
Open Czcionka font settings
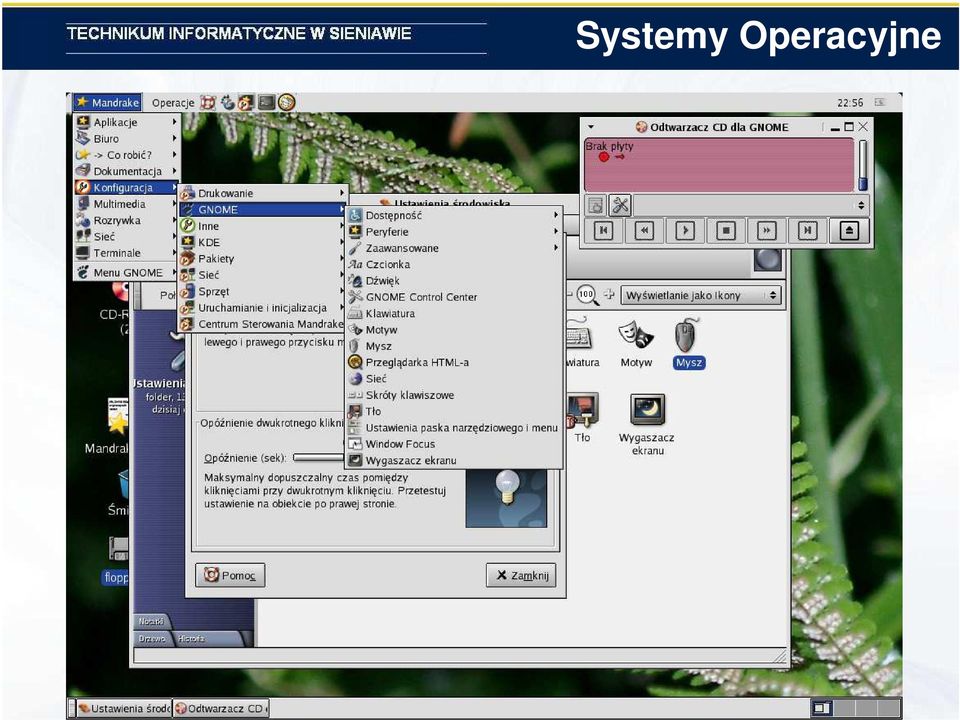click(454, 264)
